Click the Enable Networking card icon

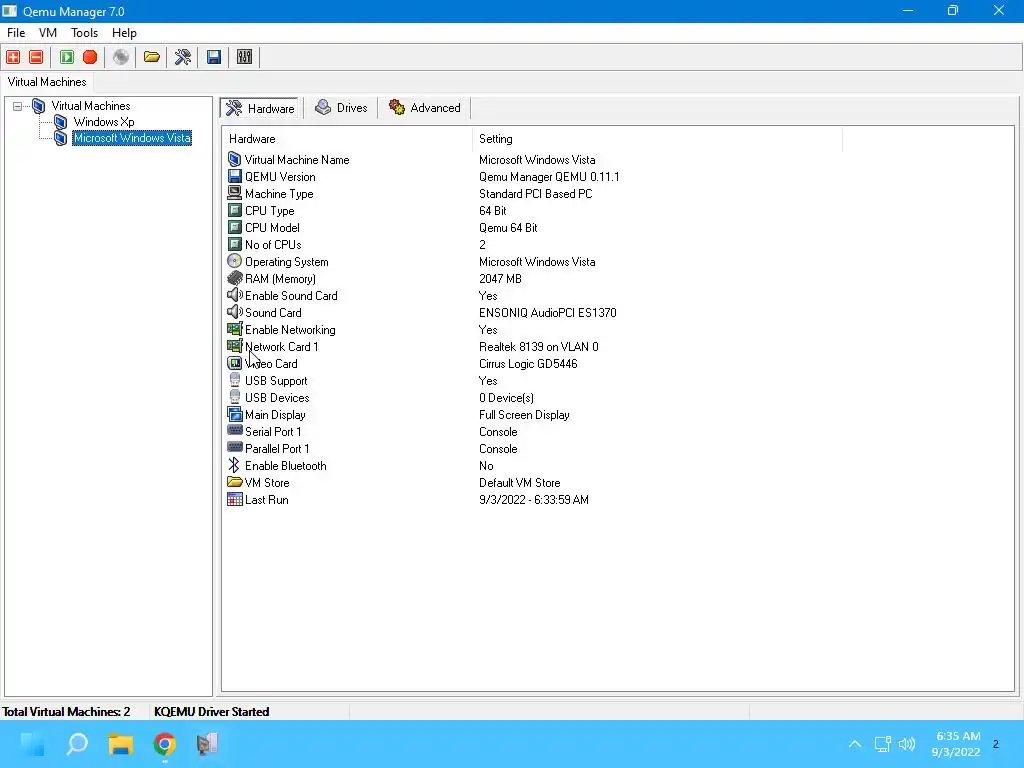pos(234,329)
